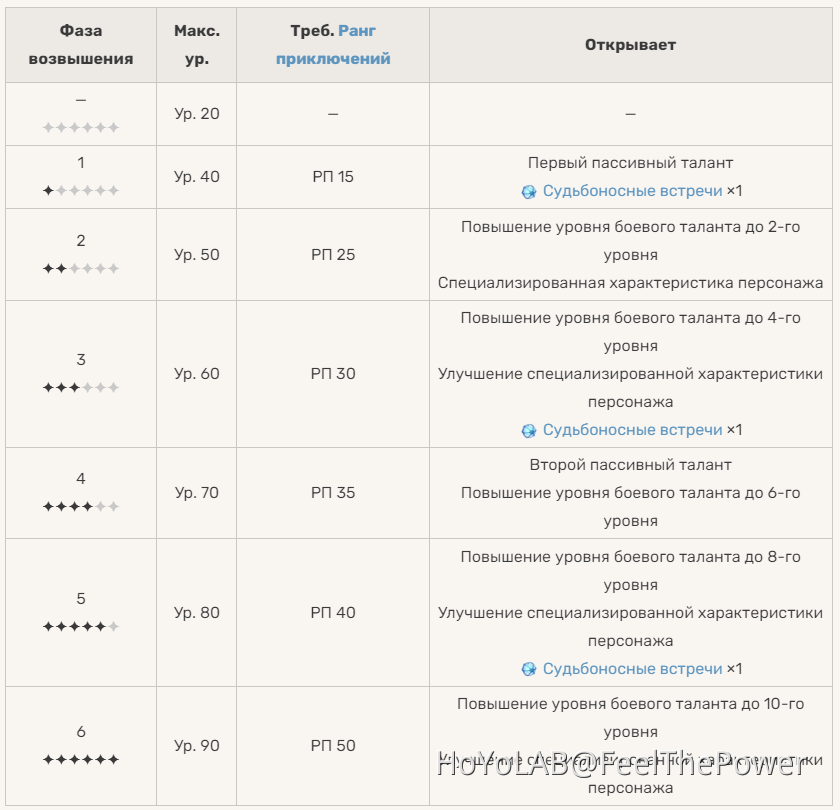Click the four-filled-star rating under phase 4

tap(81, 507)
